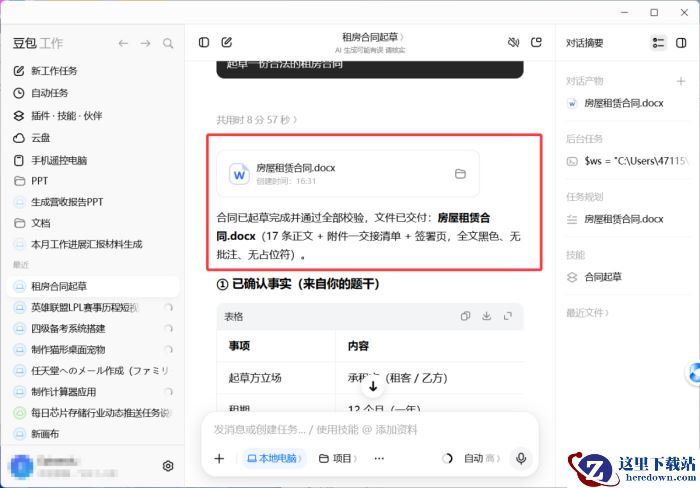The image size is (700, 488).
Task: Click the share conversation icon in header
Action: [536, 42]
